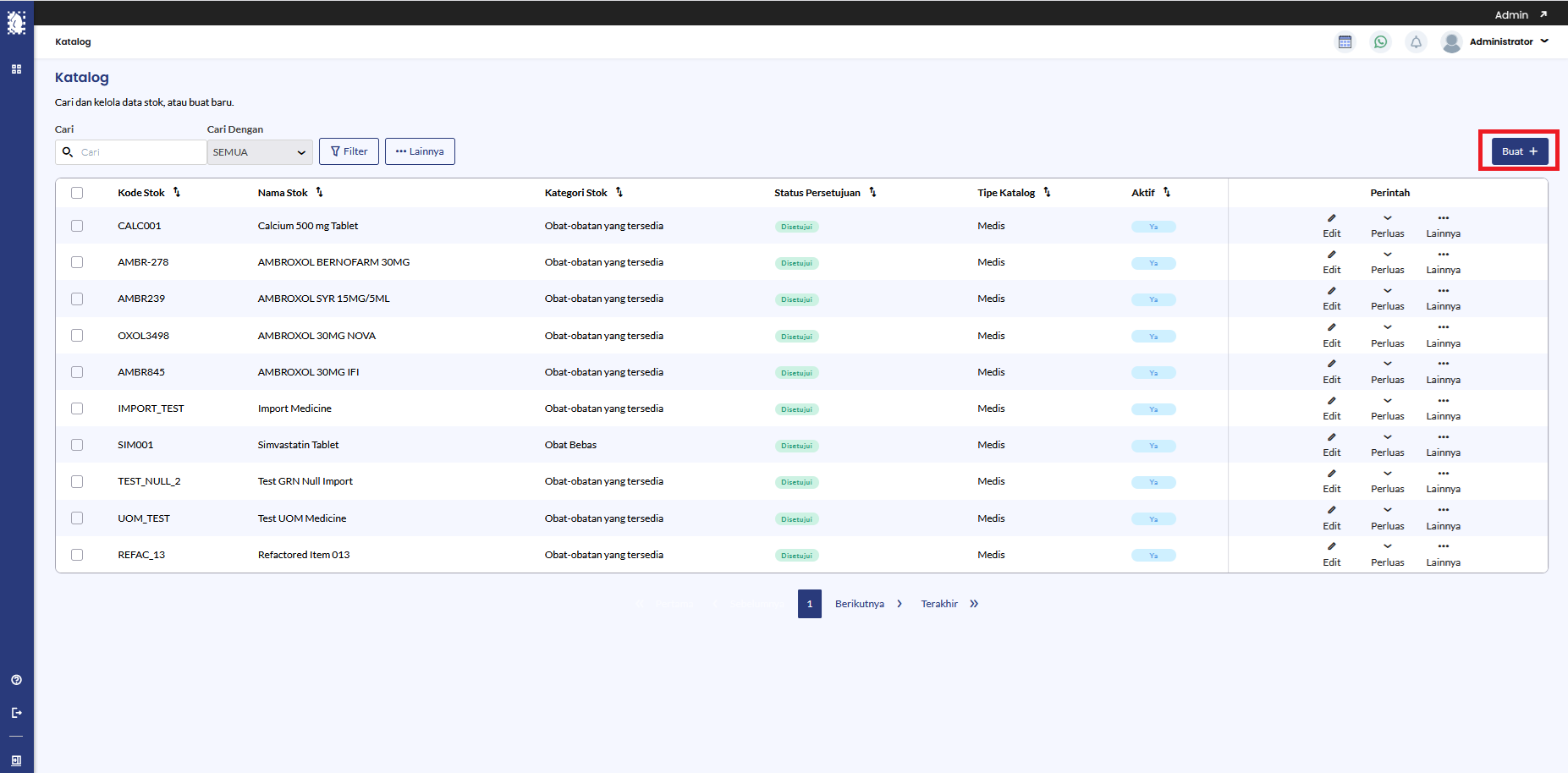Click the Buat button
This screenshot has width=1568, height=773.
point(1519,151)
